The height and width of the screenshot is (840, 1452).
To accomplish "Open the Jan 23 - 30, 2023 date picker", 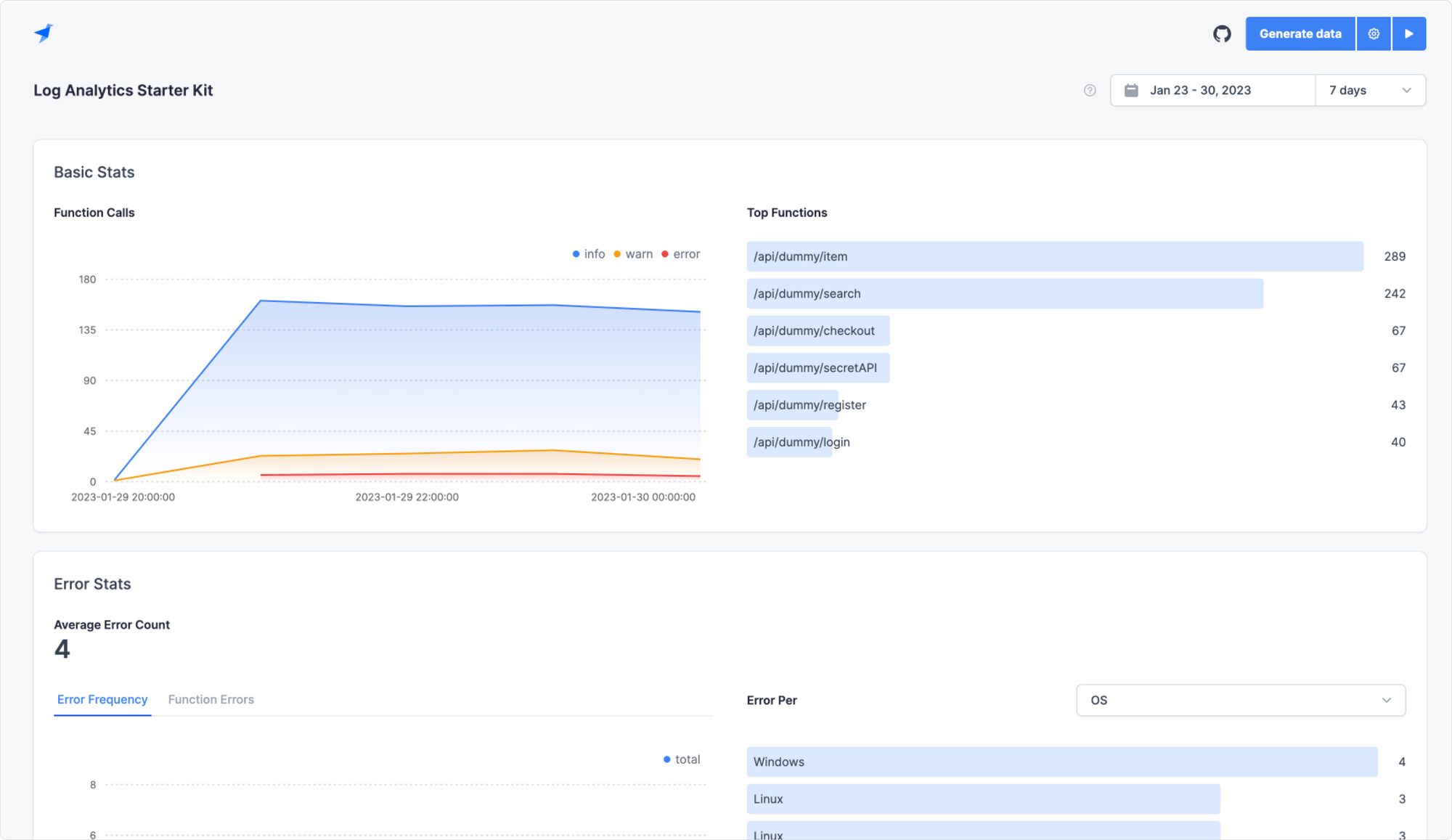I will 1212,90.
